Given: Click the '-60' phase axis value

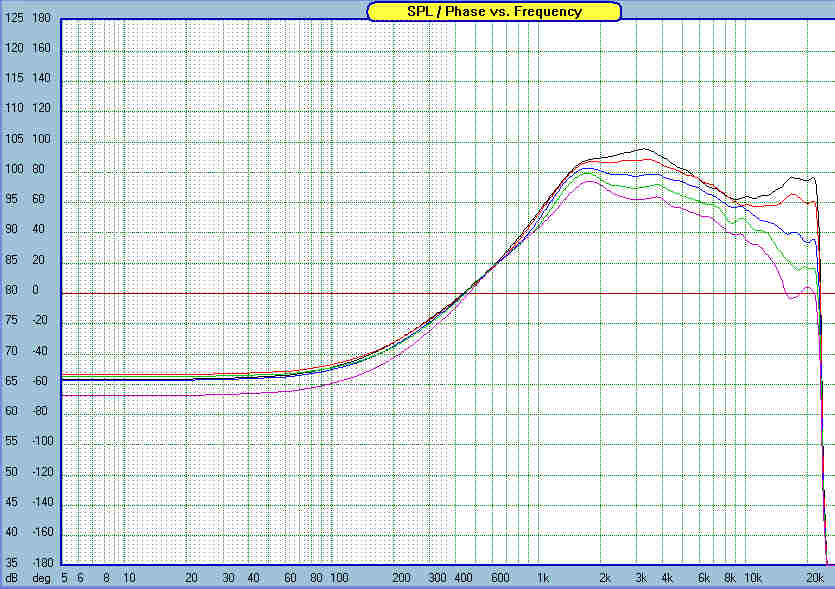Looking at the screenshot, I should click(x=40, y=381).
